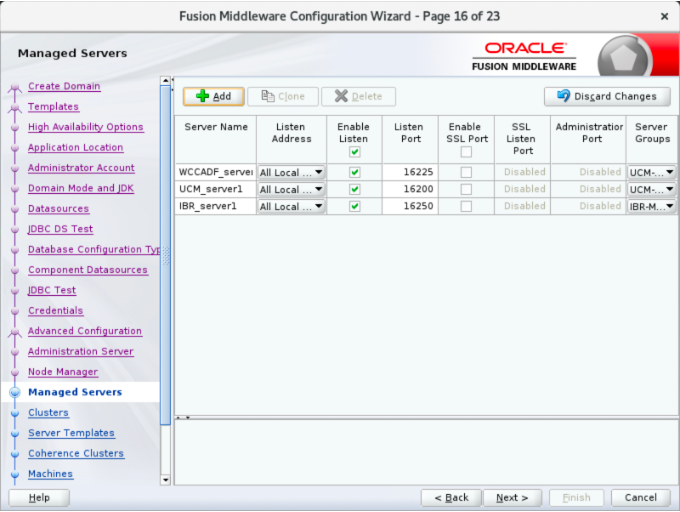The width and height of the screenshot is (680, 512).
Task: Open JDBC Test step
Action: (x=52, y=290)
